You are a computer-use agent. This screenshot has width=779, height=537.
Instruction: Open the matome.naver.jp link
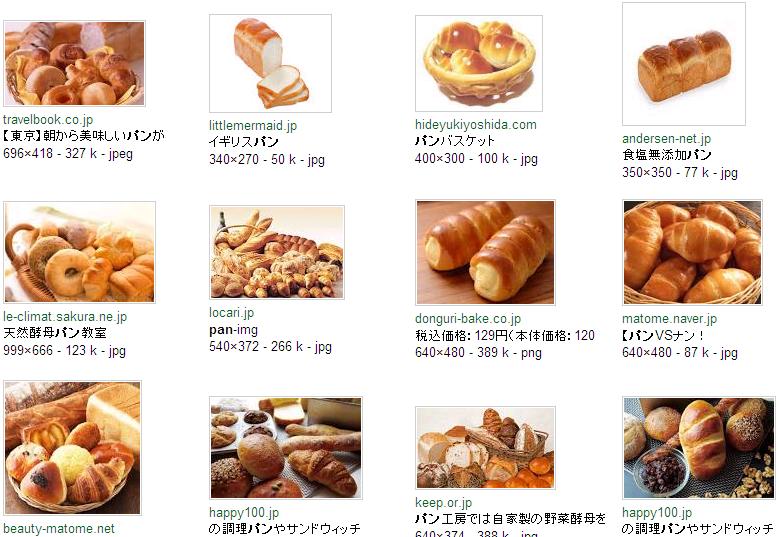[669, 318]
